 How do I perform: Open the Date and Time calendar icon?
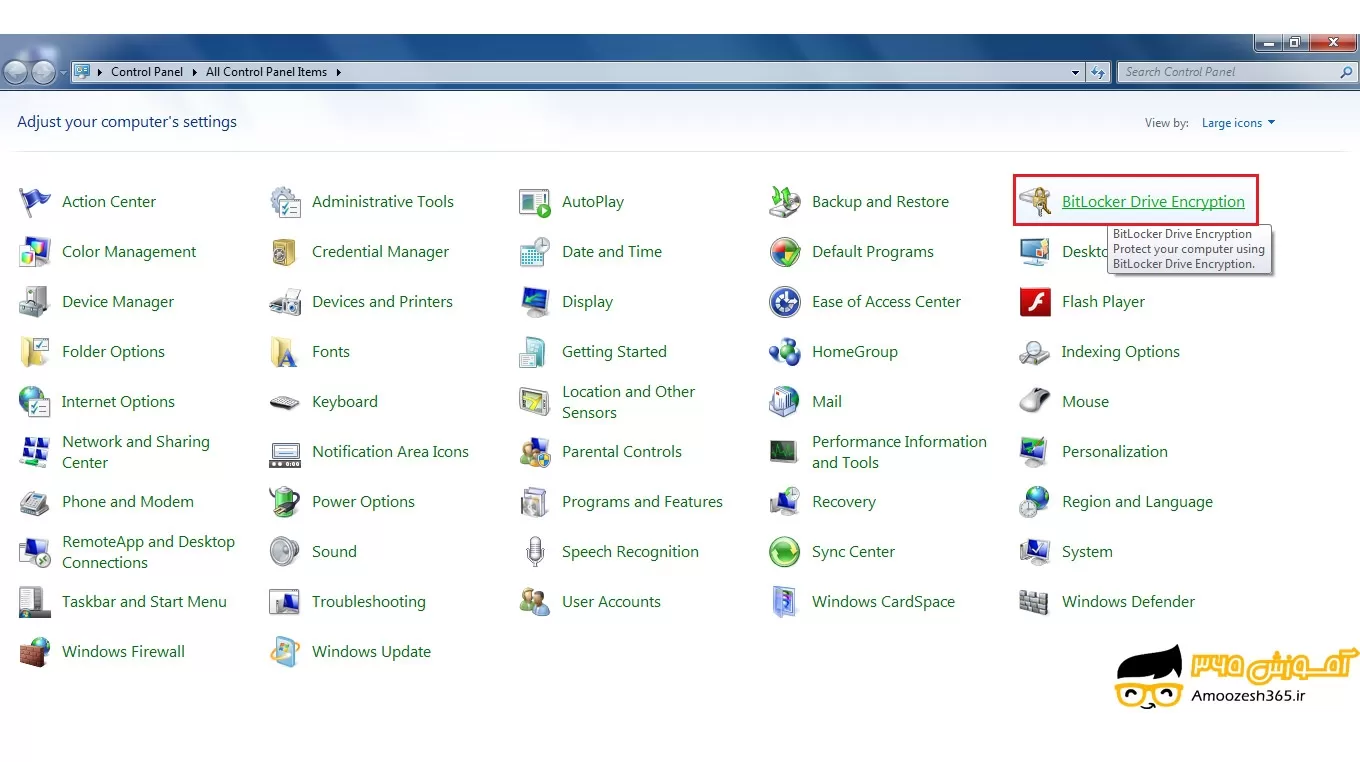535,252
